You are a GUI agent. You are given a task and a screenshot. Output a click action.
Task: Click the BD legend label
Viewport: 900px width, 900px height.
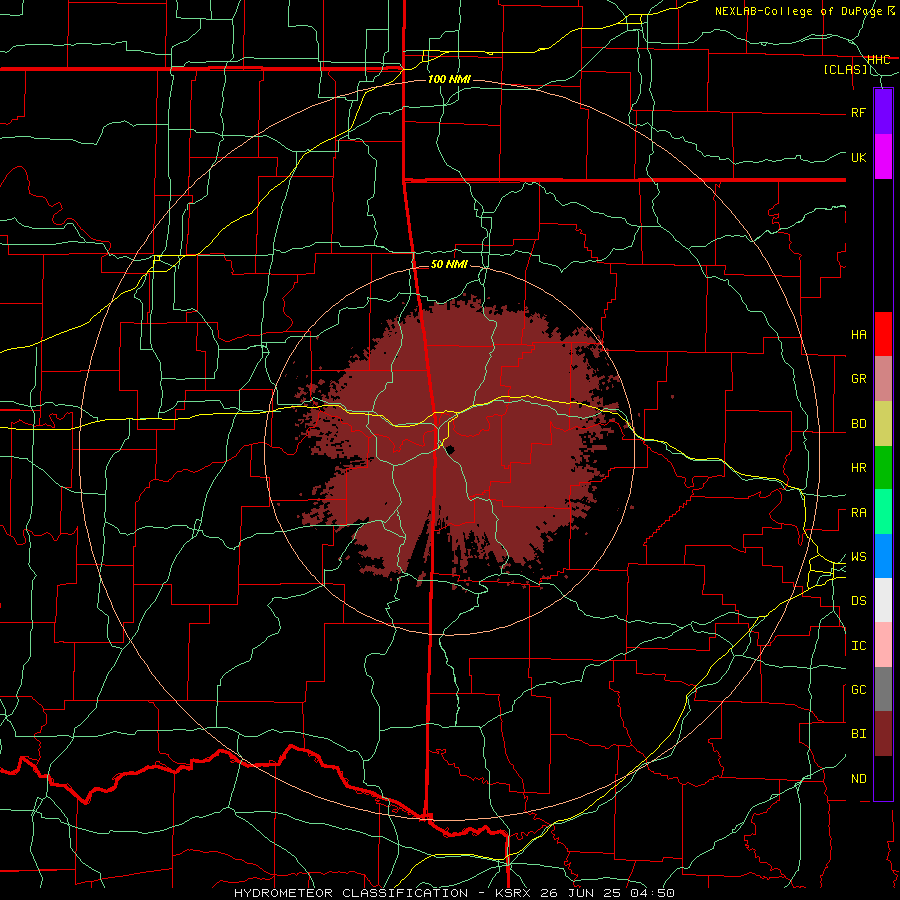tap(858, 424)
